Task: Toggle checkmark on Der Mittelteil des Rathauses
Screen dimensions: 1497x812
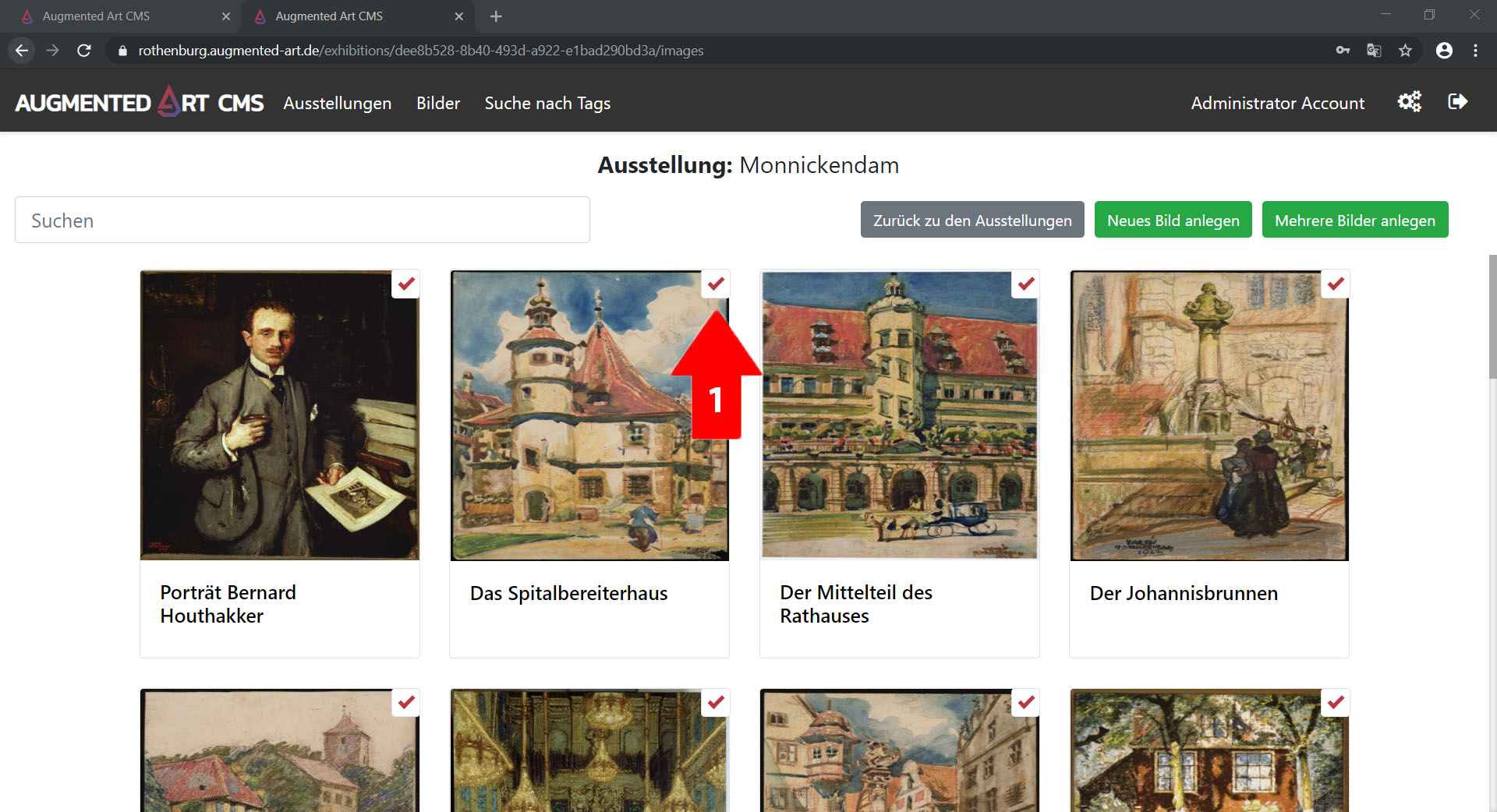Action: coord(1026,284)
